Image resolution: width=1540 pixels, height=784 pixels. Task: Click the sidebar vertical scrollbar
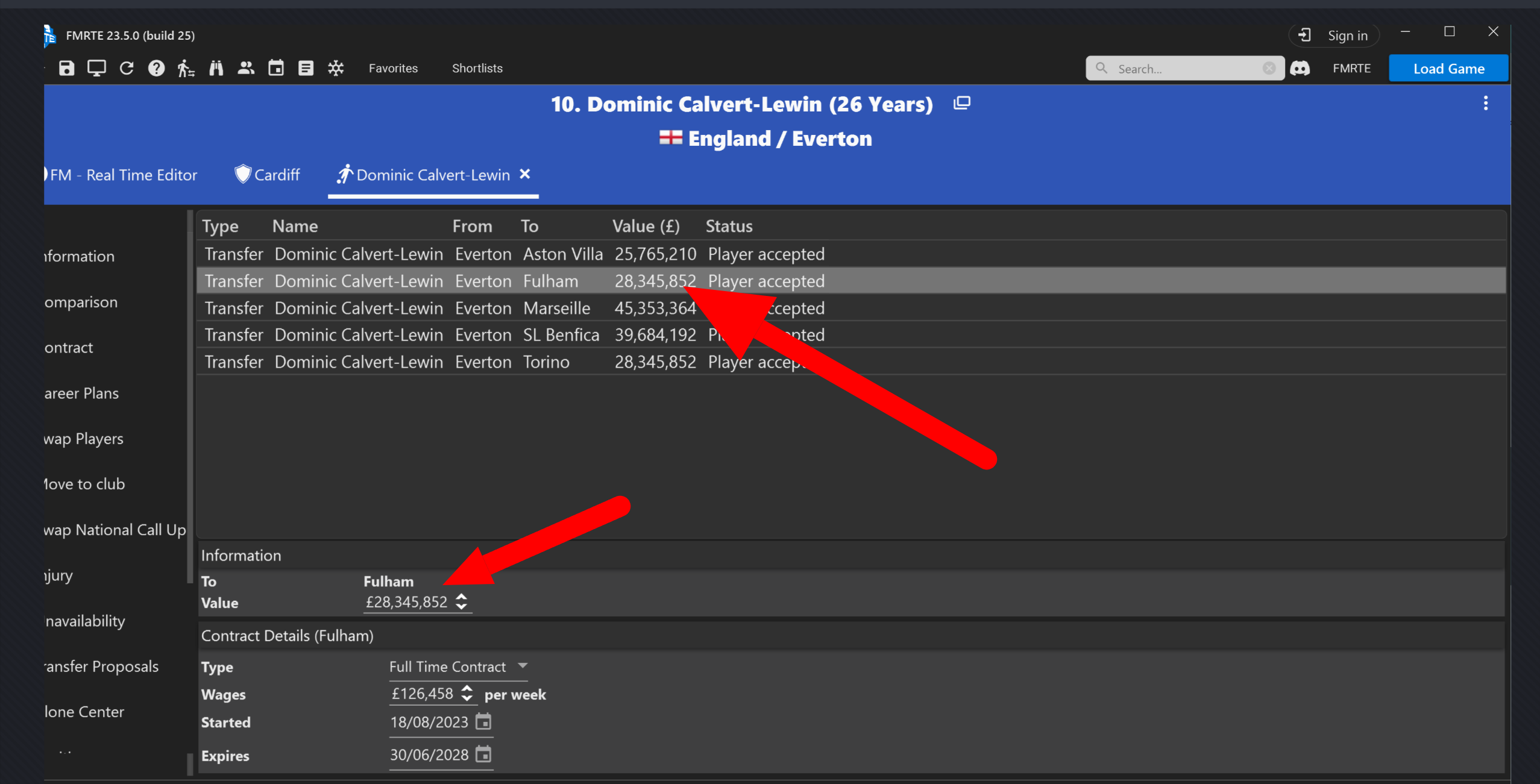point(190,398)
